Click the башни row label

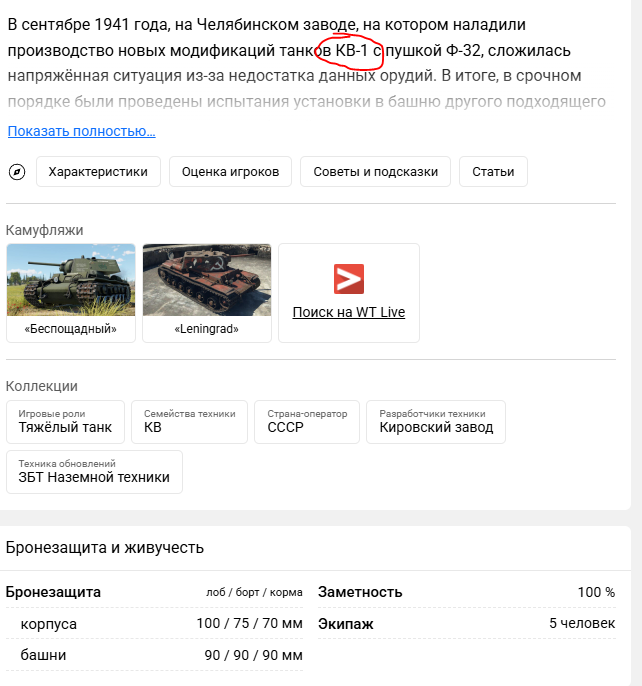[43, 655]
